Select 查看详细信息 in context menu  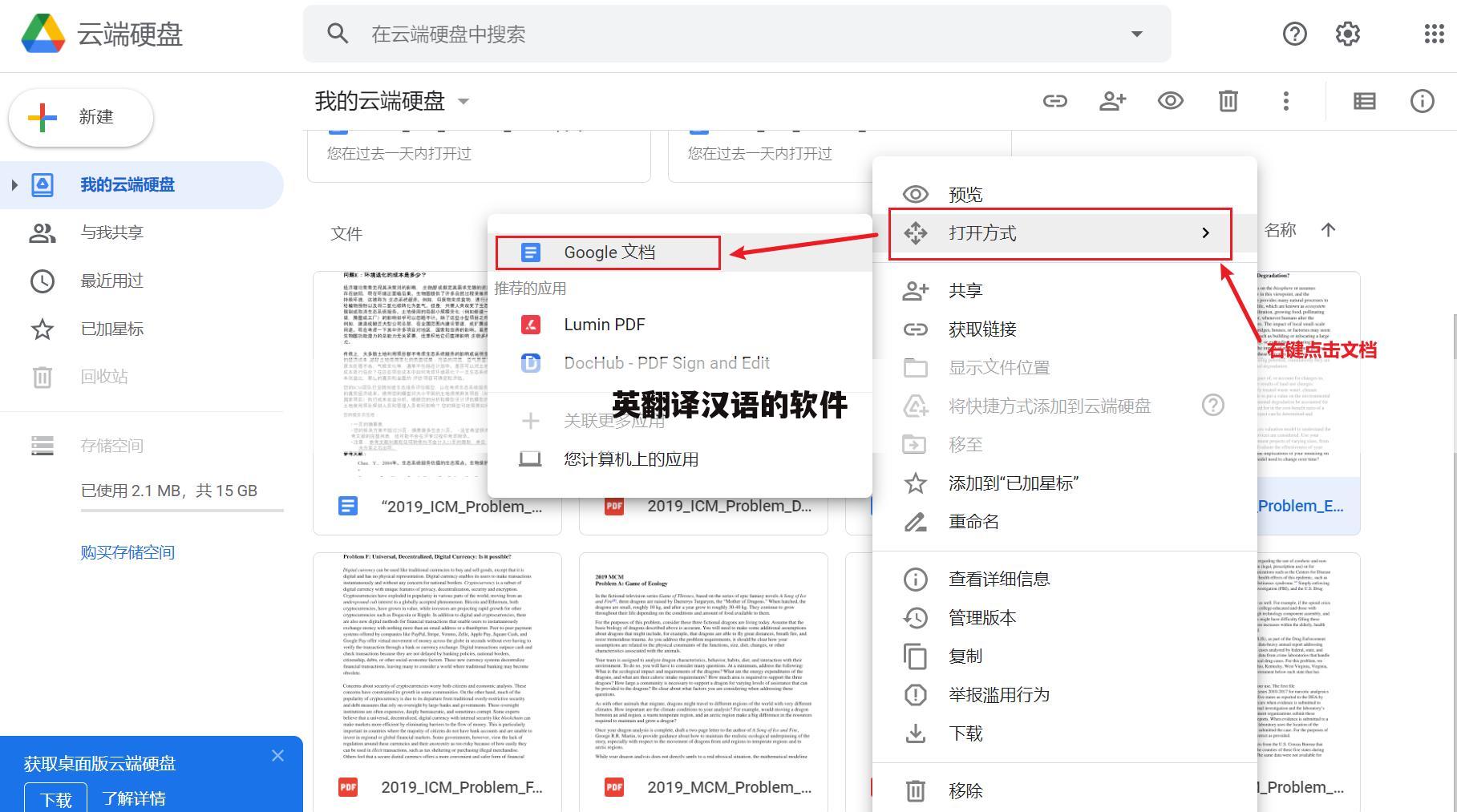[x=1065, y=580]
